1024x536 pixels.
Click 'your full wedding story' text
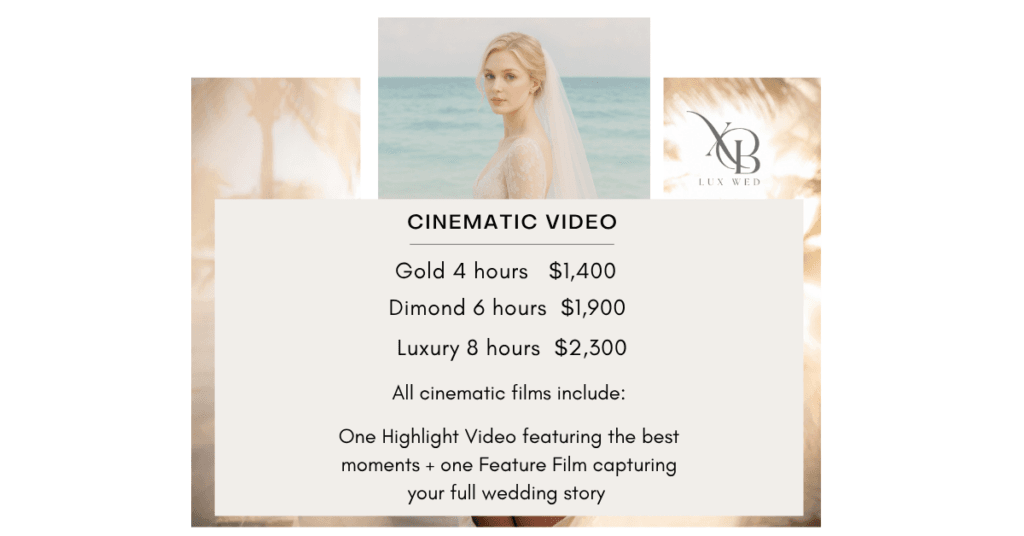506,493
